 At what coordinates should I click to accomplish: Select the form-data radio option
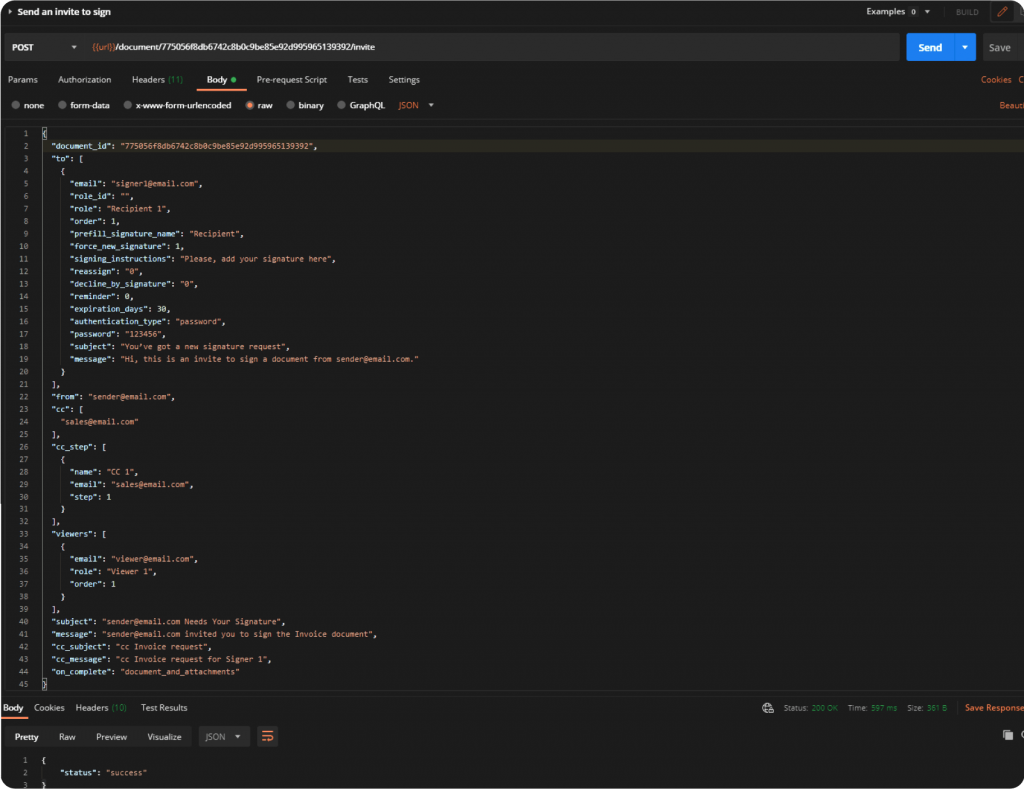(62, 105)
